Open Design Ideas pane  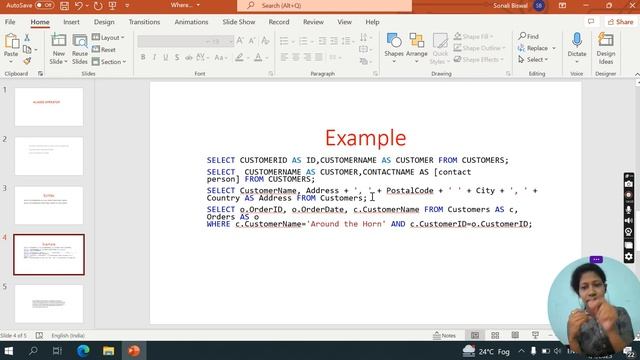[x=605, y=49]
